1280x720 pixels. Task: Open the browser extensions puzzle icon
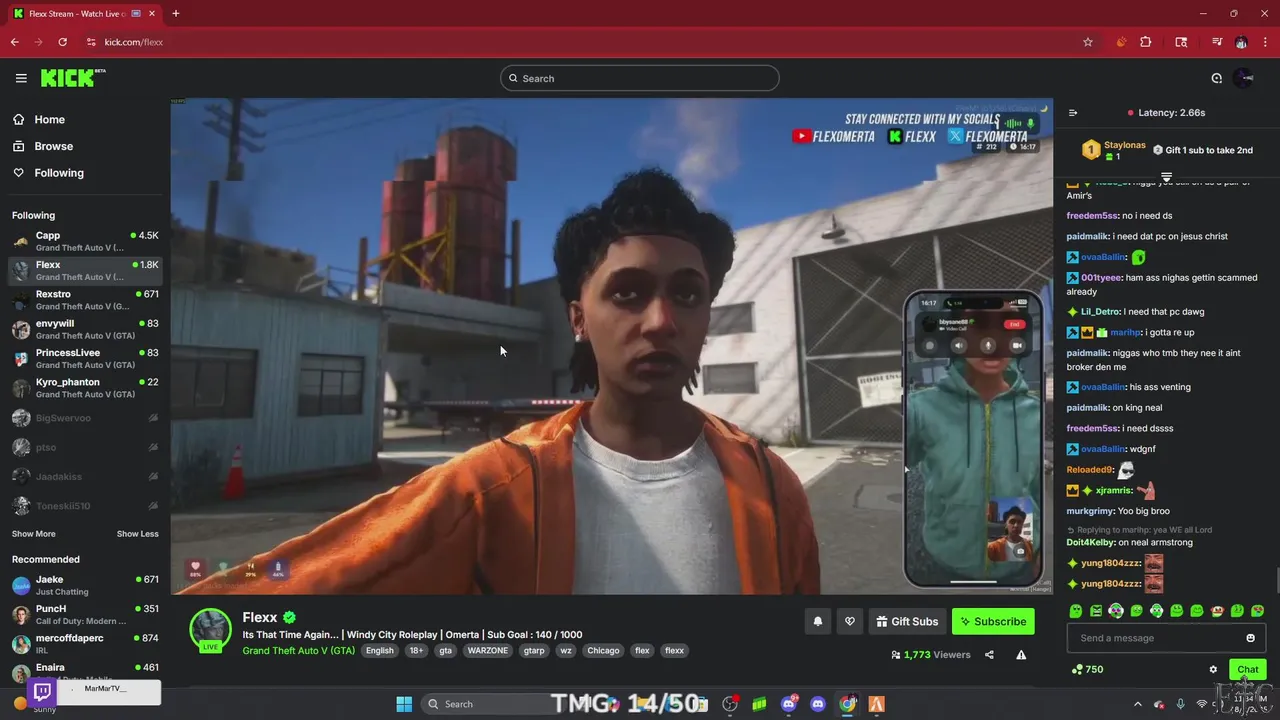pos(1146,42)
